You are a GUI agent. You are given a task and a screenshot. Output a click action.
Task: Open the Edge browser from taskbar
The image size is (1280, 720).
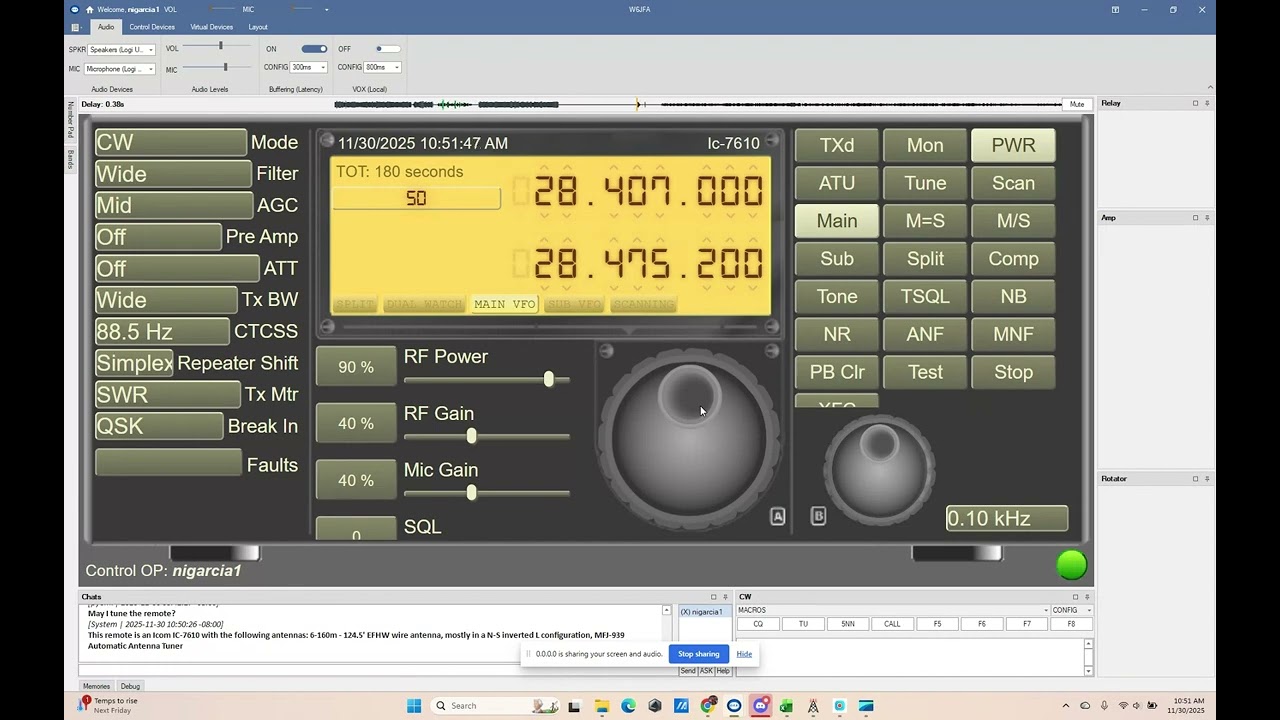point(628,706)
